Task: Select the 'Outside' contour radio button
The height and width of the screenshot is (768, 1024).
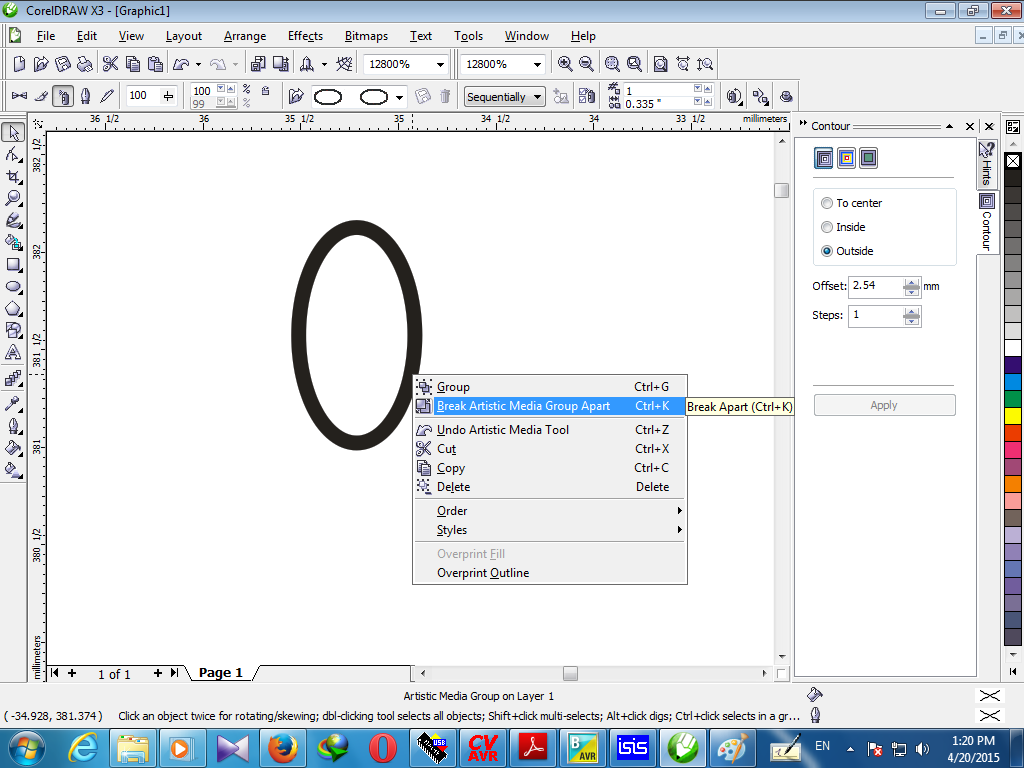Action: click(x=827, y=251)
